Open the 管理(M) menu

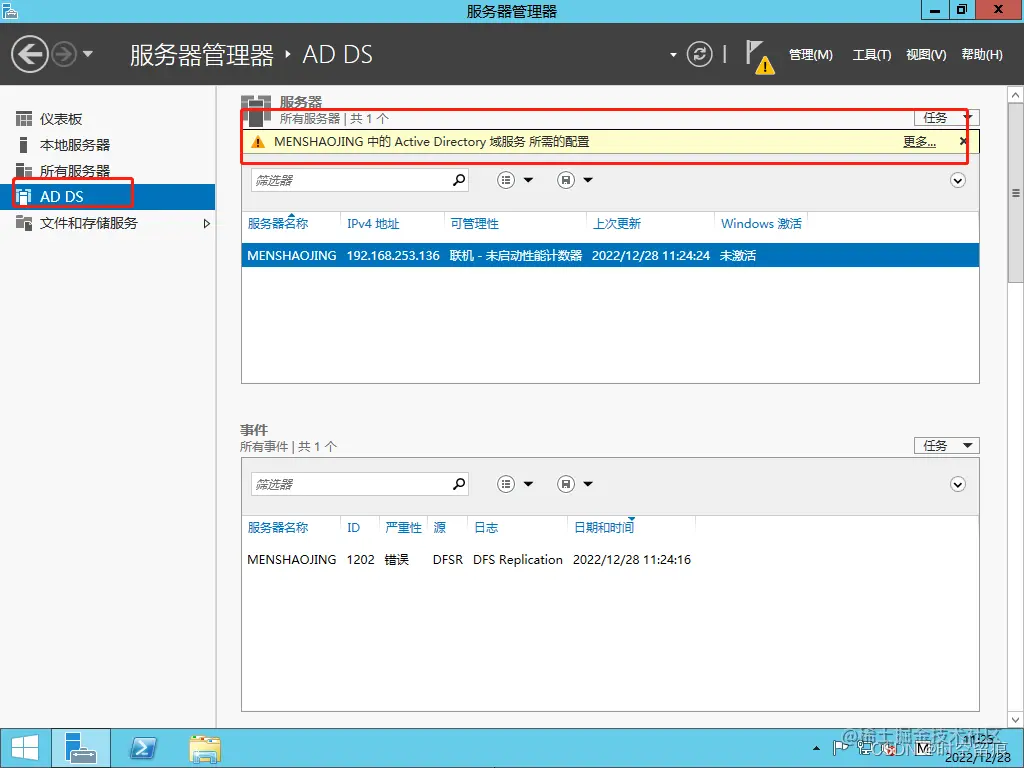[810, 55]
